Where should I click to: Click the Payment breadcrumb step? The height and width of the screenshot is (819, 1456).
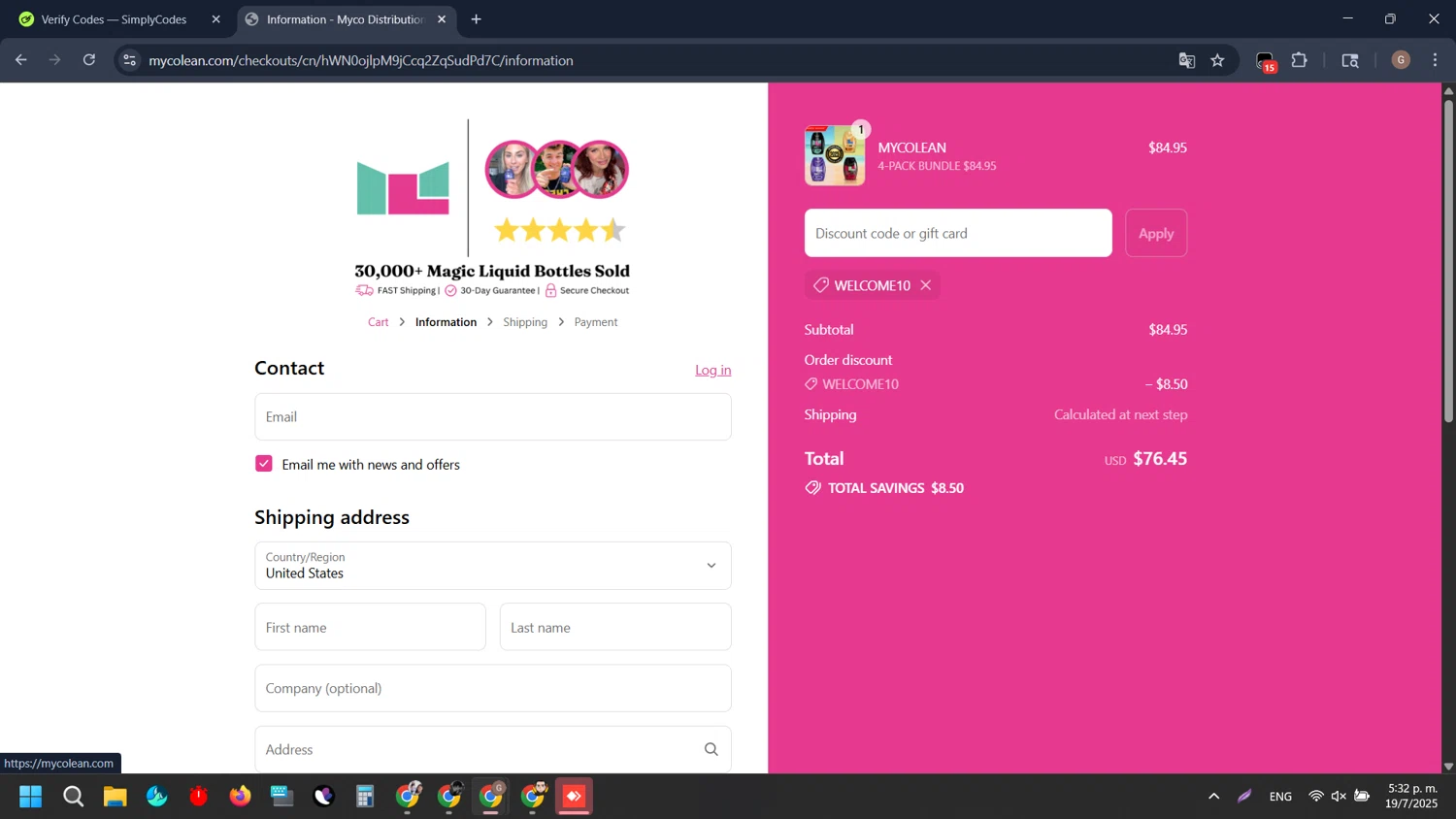tap(596, 322)
